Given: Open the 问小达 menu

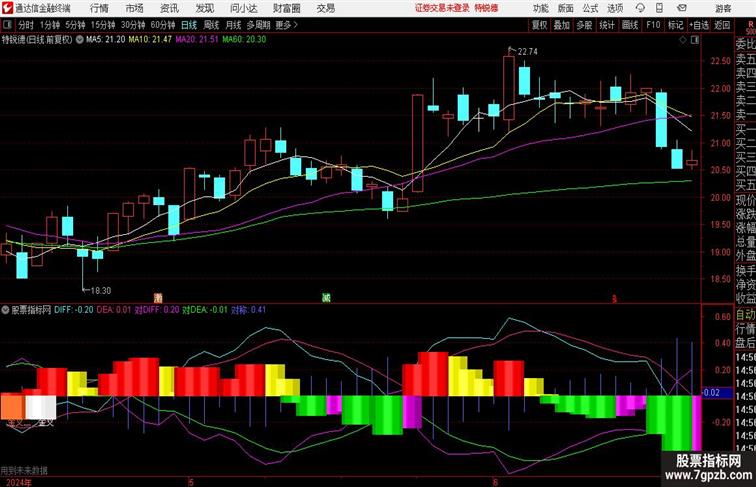Looking at the screenshot, I should coord(243,8).
